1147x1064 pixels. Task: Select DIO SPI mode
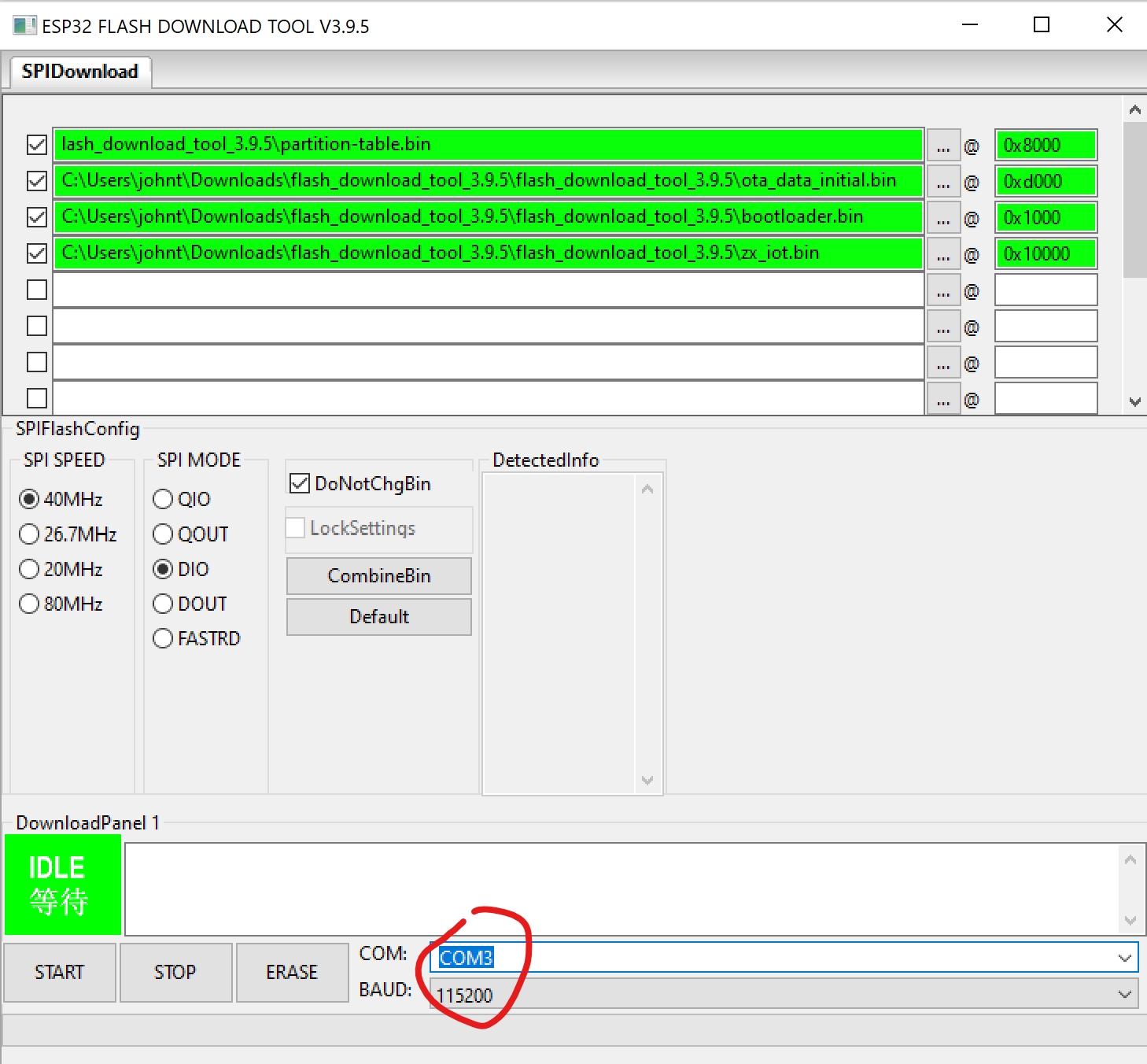[163, 569]
